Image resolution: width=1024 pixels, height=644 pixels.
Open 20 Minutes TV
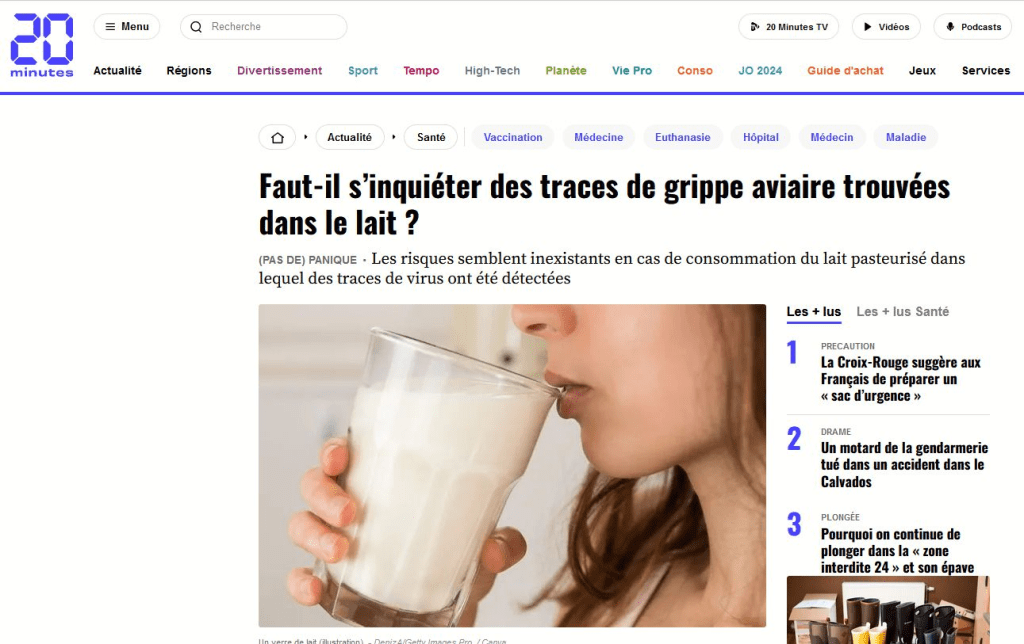788,27
